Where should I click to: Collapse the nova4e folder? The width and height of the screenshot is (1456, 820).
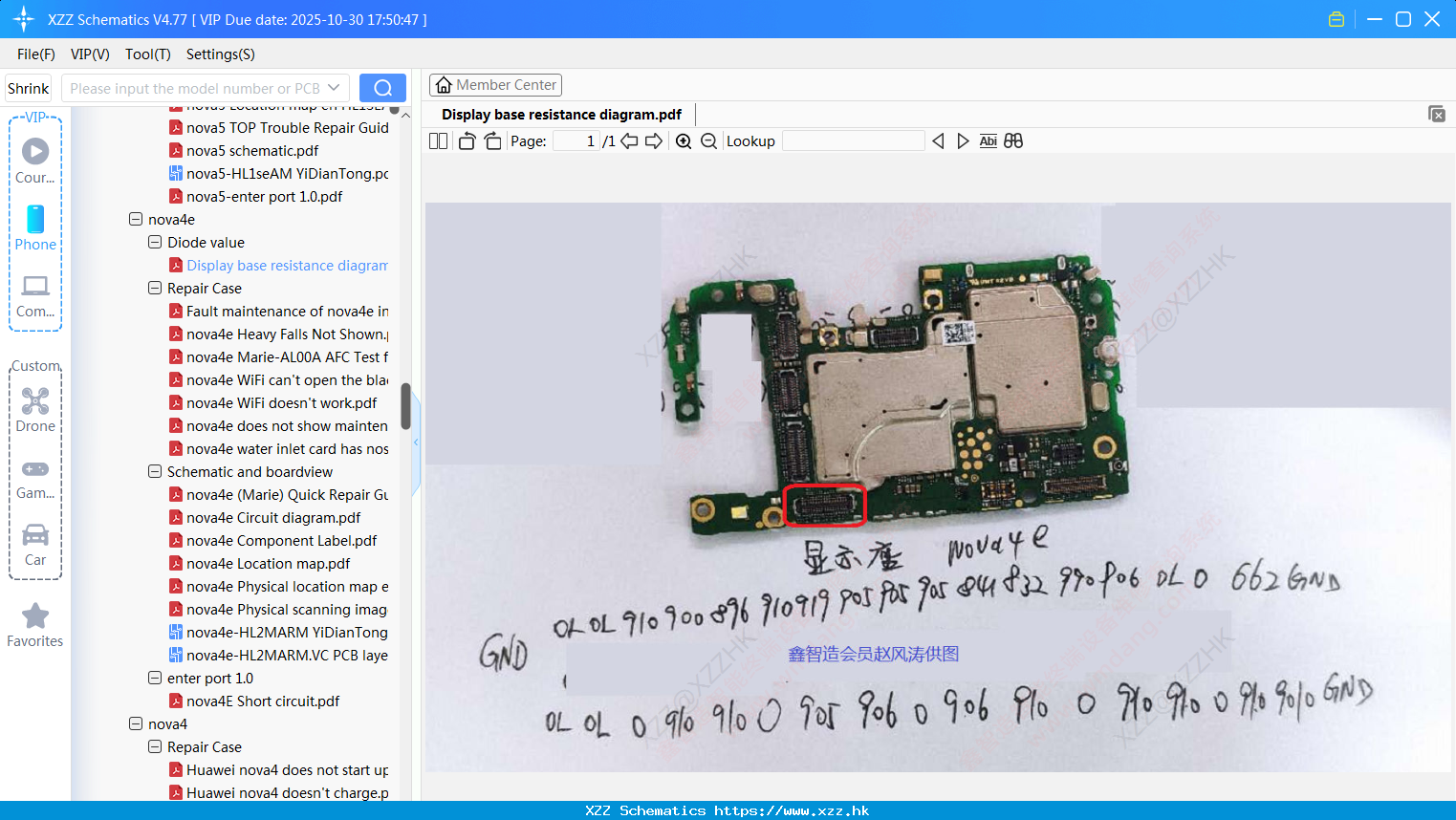tap(136, 219)
